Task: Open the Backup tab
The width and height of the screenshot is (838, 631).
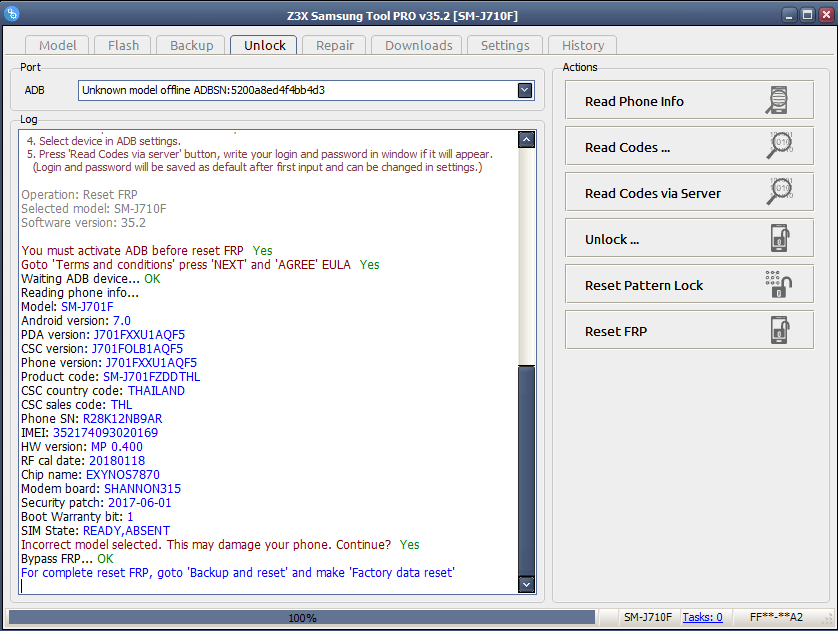Action: tap(191, 45)
